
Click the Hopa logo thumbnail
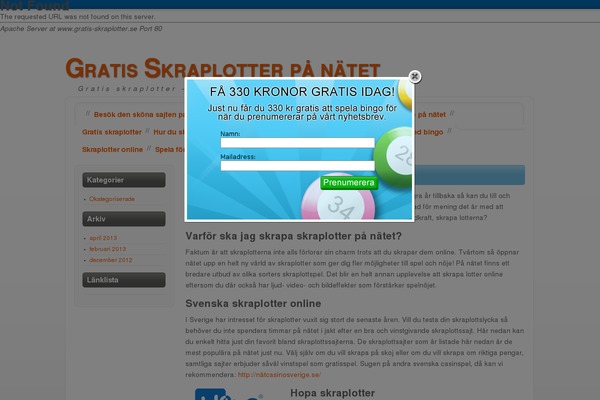228,394
